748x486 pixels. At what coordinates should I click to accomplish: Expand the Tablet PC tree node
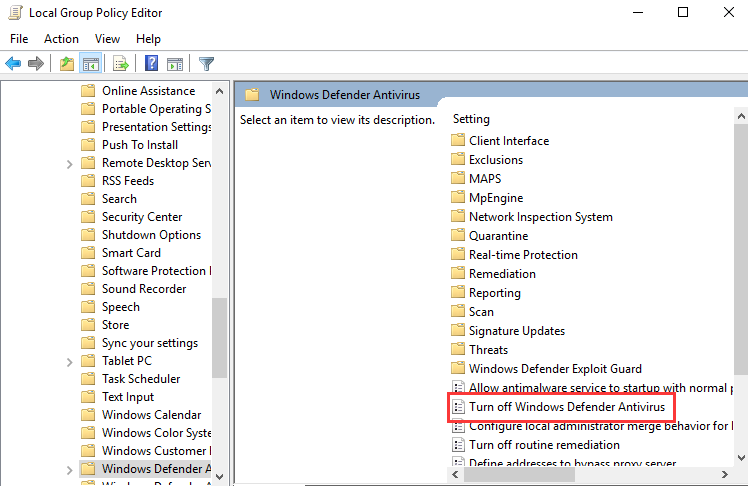70,362
